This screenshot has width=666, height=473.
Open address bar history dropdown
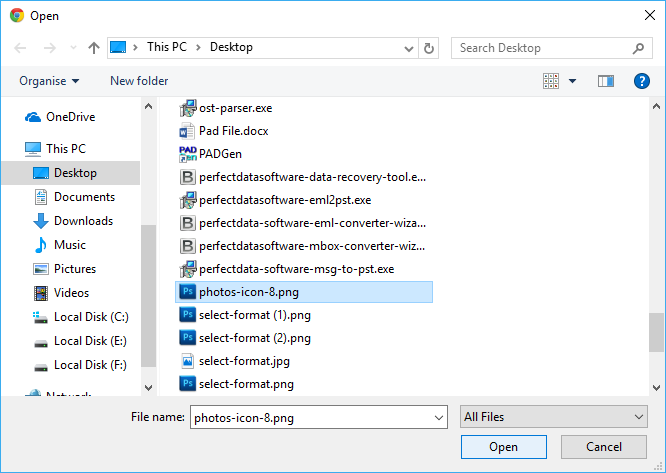click(409, 48)
